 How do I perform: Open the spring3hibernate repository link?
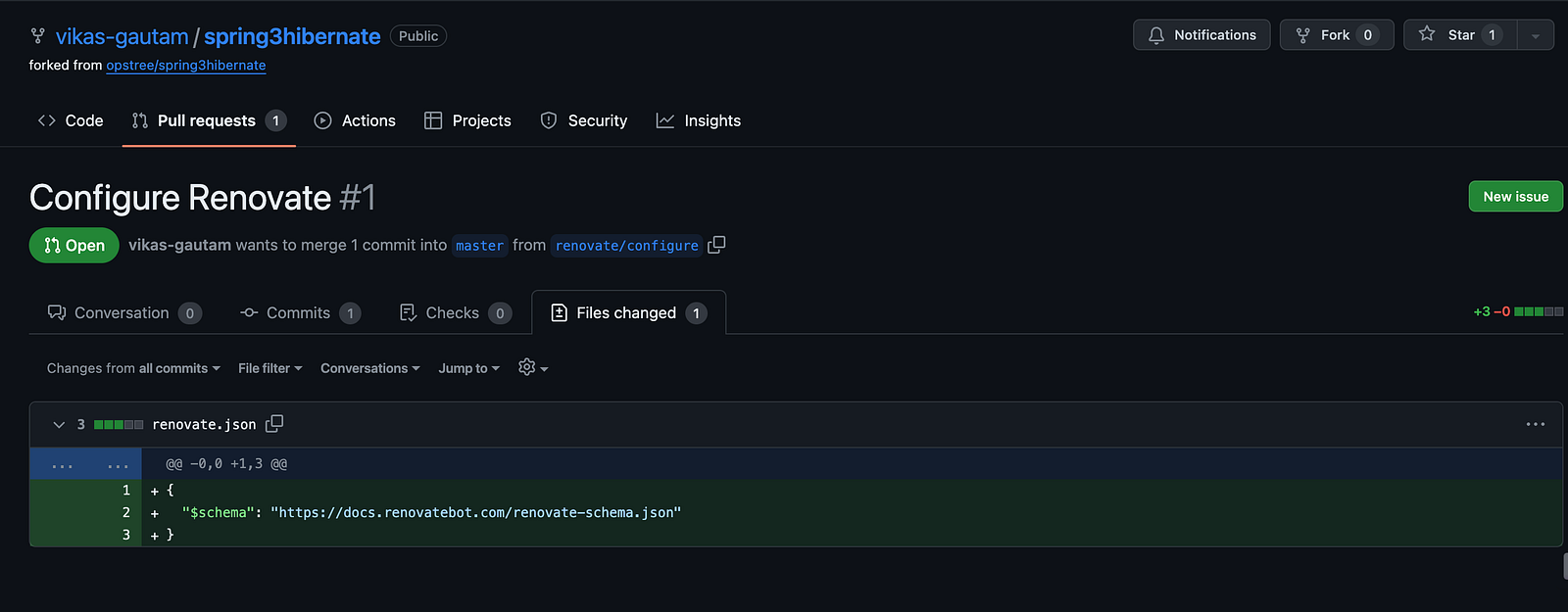(x=292, y=36)
